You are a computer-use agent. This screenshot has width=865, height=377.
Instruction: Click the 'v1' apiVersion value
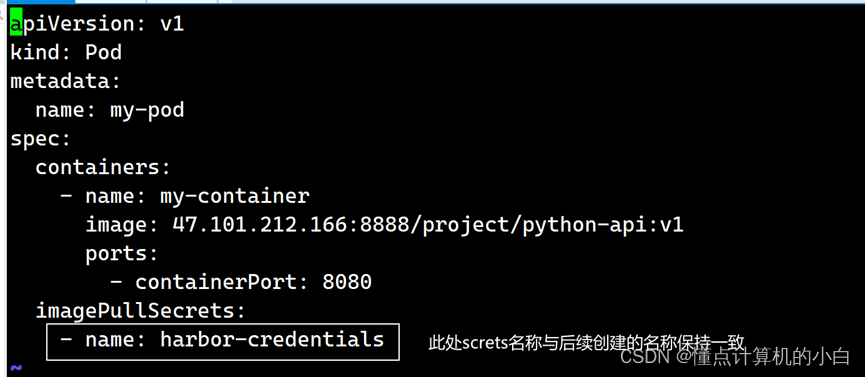click(172, 24)
